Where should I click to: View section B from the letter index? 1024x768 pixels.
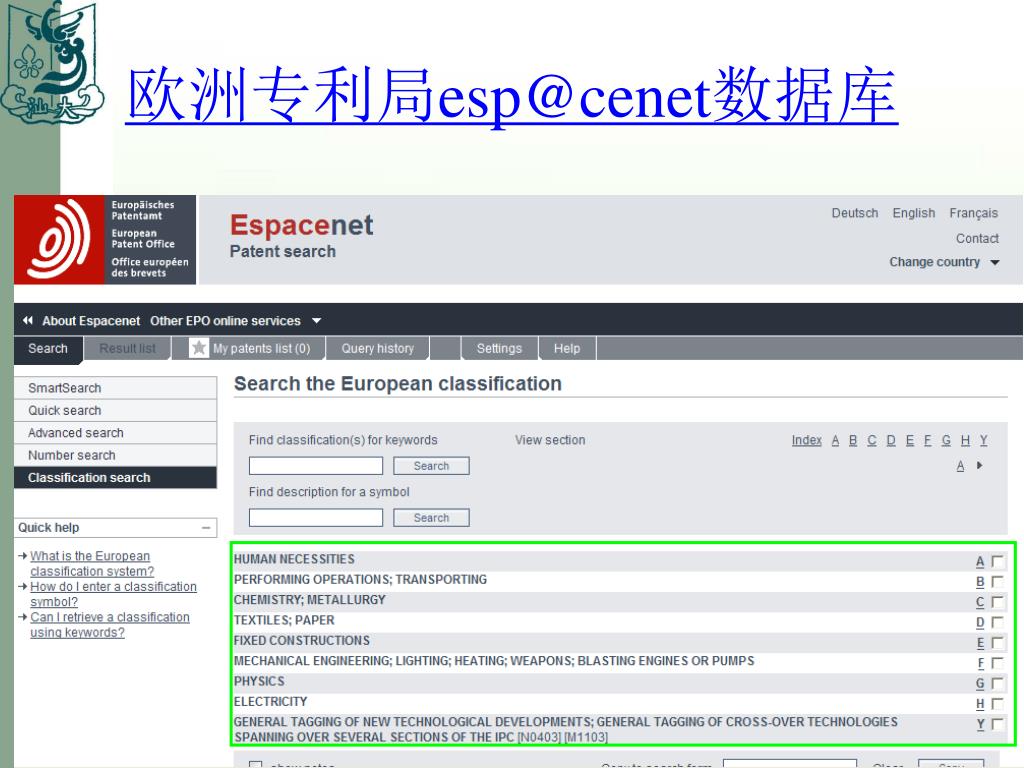(x=853, y=440)
